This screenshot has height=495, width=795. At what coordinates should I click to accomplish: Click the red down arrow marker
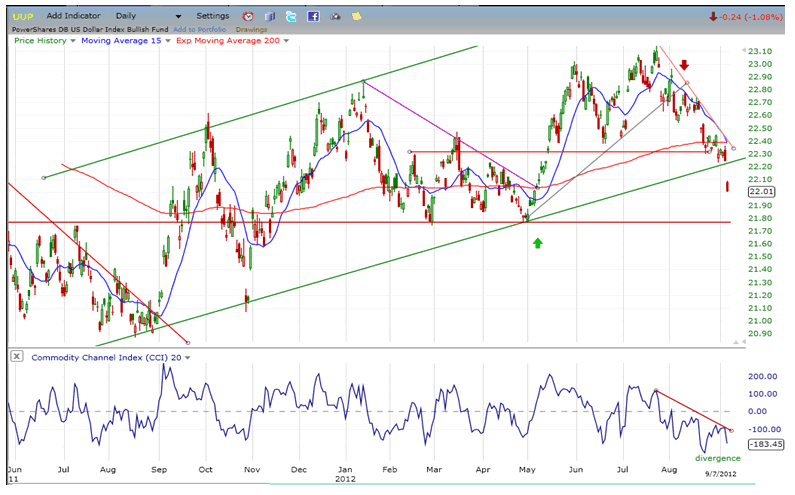pyautogui.click(x=684, y=65)
